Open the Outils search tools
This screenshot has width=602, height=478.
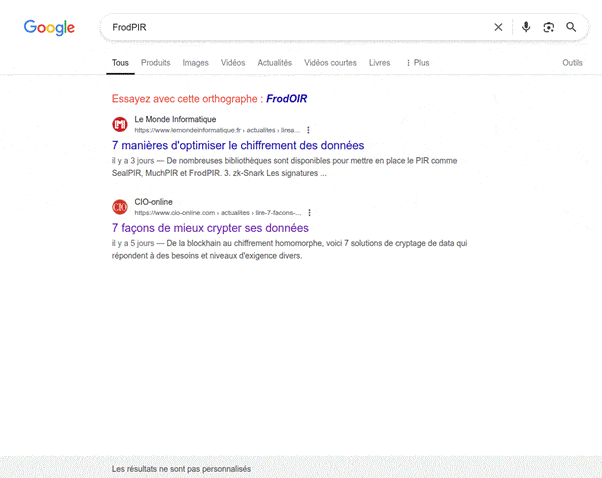[572, 63]
